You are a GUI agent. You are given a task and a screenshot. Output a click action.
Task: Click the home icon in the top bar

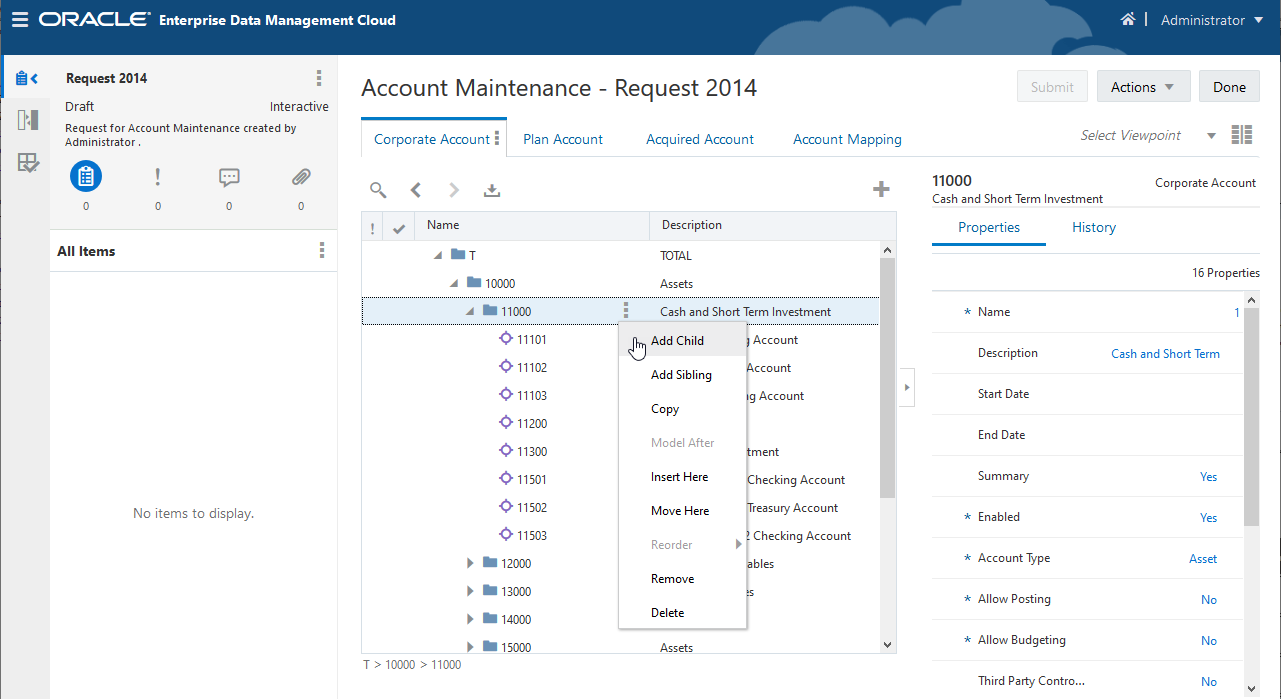click(1128, 19)
